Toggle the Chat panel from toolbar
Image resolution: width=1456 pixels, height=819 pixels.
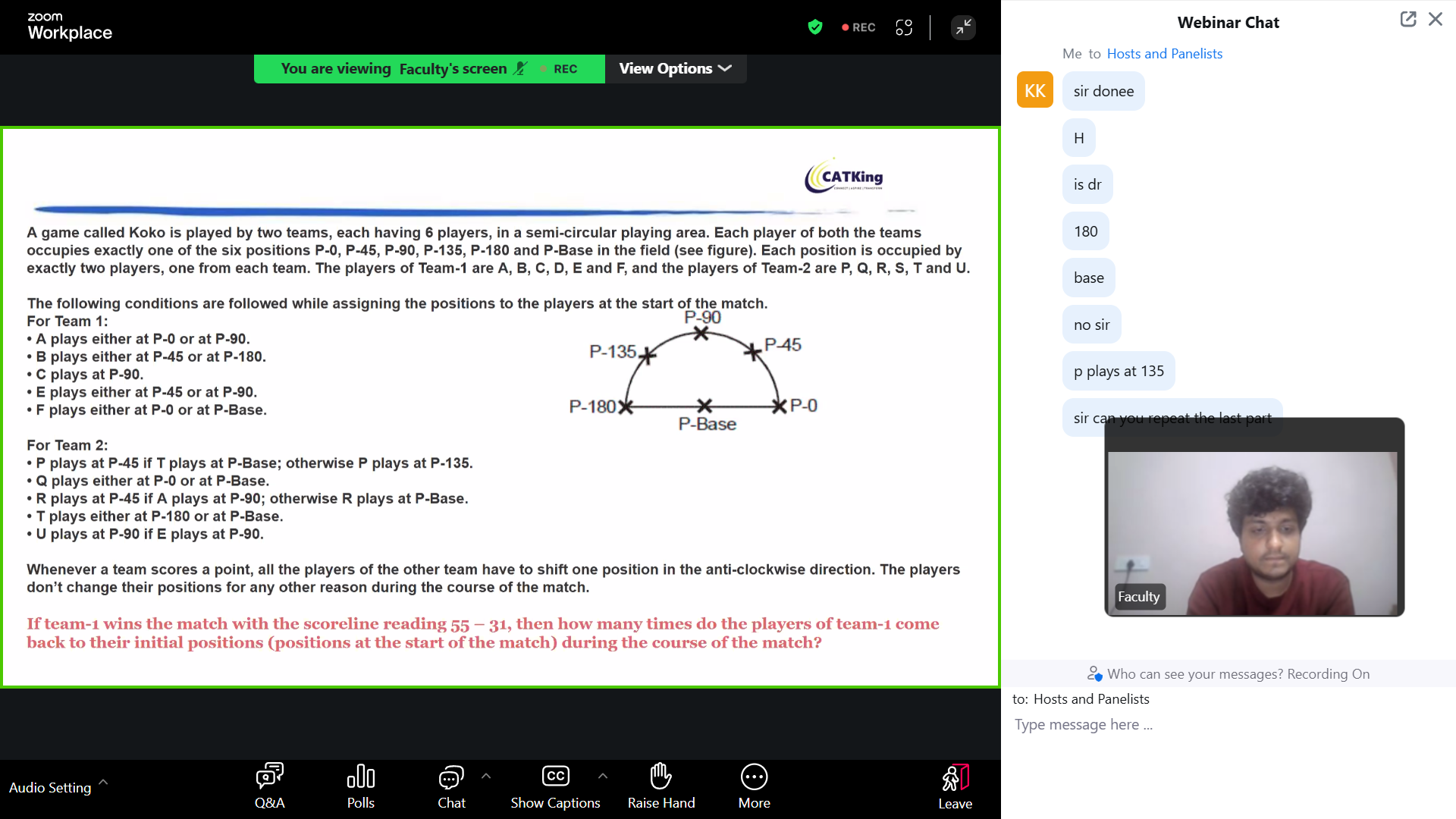451,786
